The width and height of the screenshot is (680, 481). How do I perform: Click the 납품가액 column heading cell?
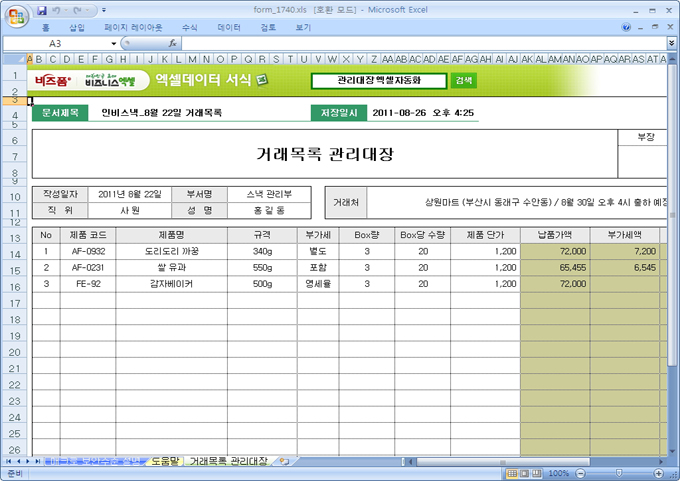coord(555,235)
